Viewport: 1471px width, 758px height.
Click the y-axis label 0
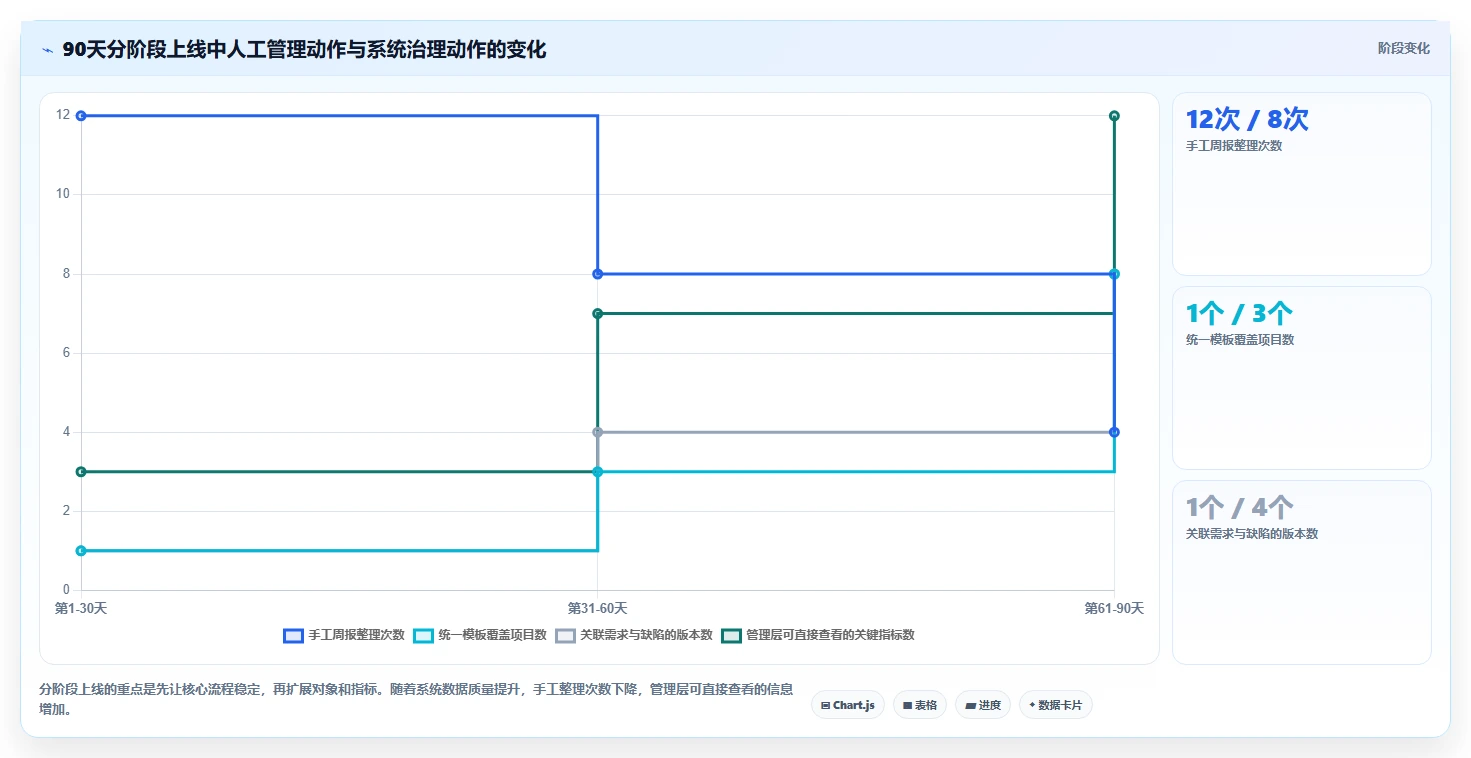(x=66, y=590)
